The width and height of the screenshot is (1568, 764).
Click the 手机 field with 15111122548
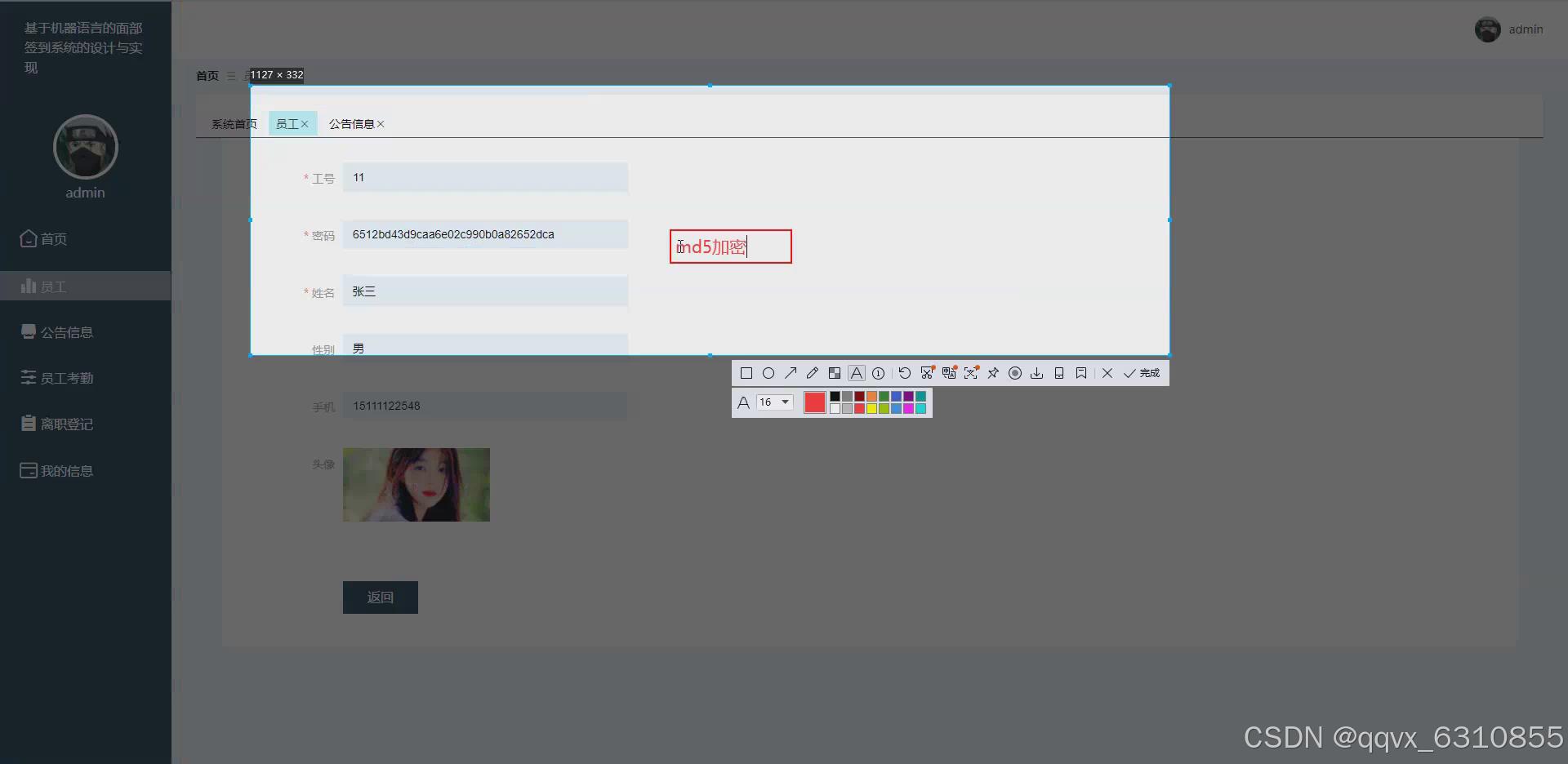[x=485, y=406]
